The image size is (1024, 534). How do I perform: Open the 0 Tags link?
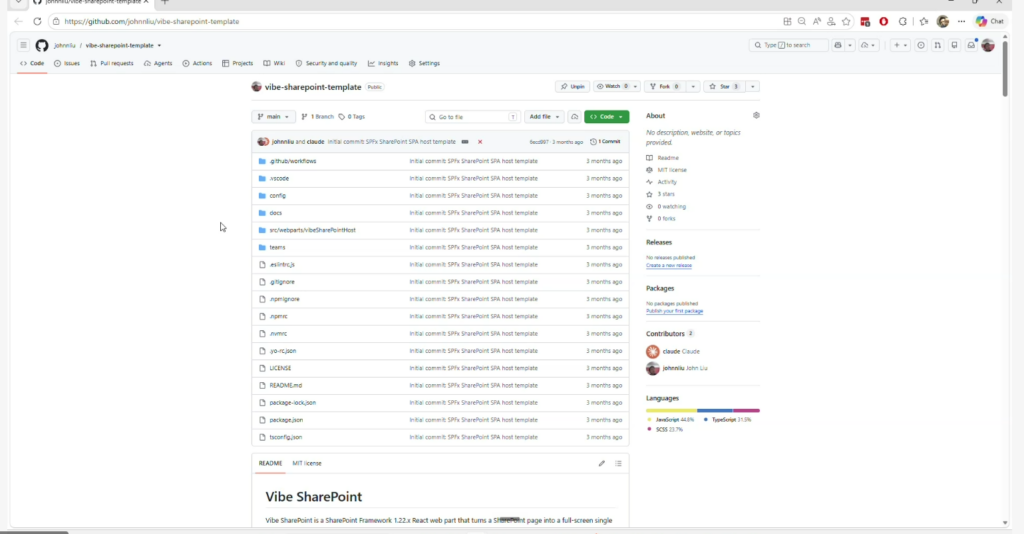(x=351, y=117)
